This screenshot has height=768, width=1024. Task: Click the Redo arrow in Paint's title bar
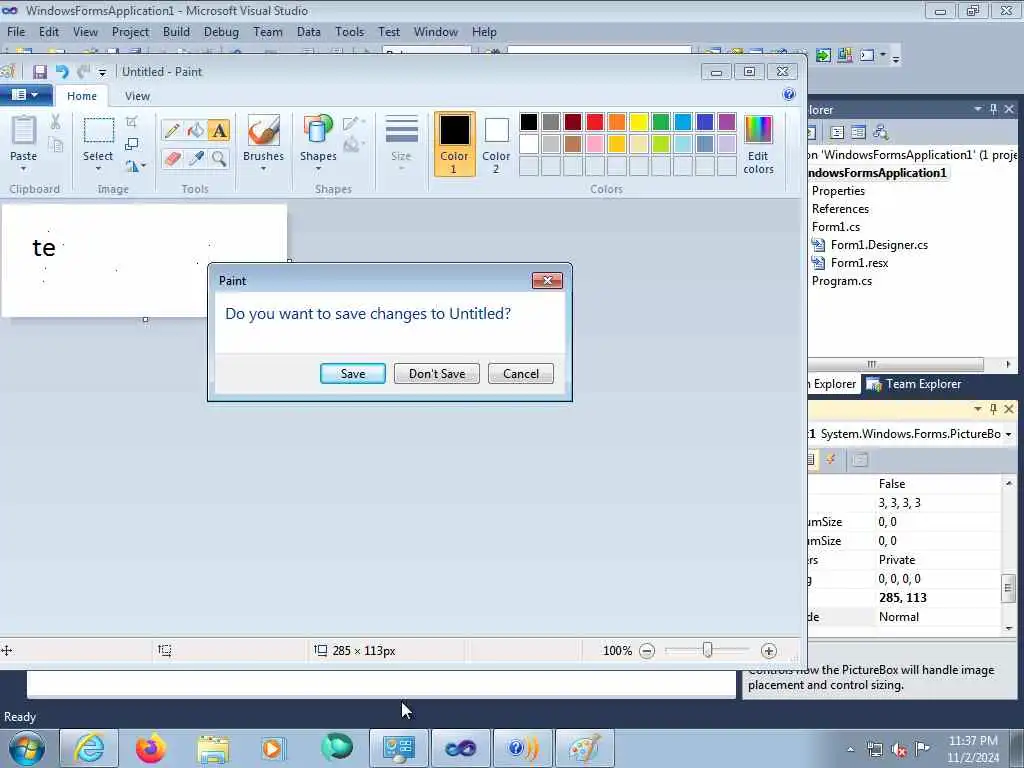pyautogui.click(x=83, y=72)
